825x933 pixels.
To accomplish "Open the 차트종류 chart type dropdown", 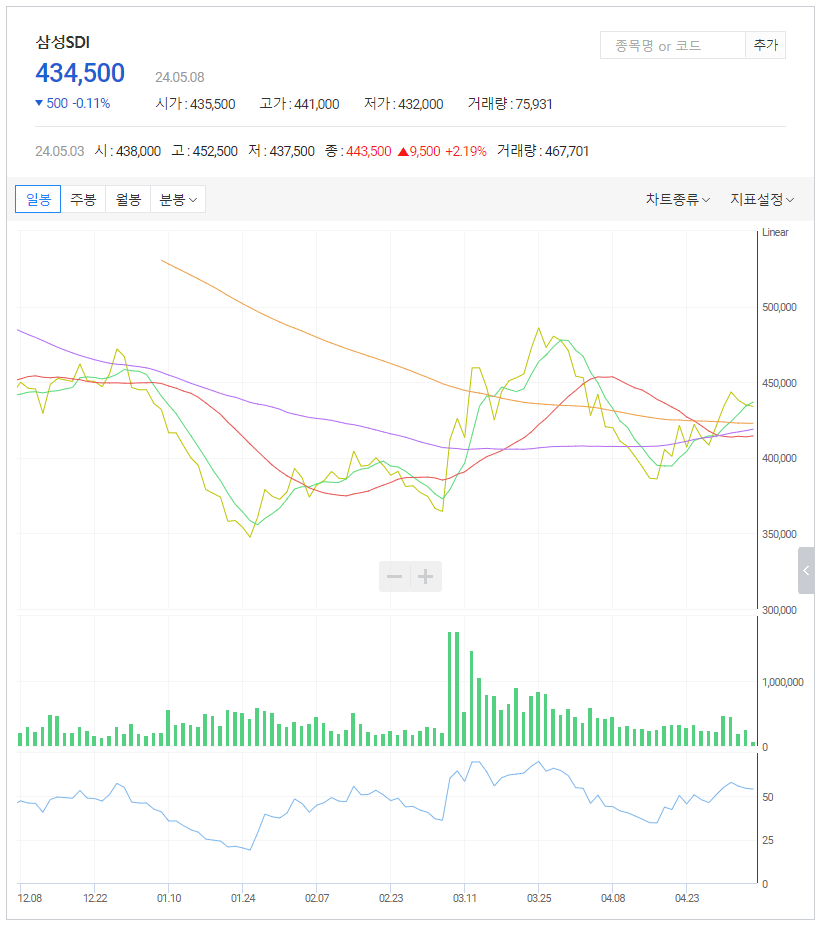I will coord(678,199).
